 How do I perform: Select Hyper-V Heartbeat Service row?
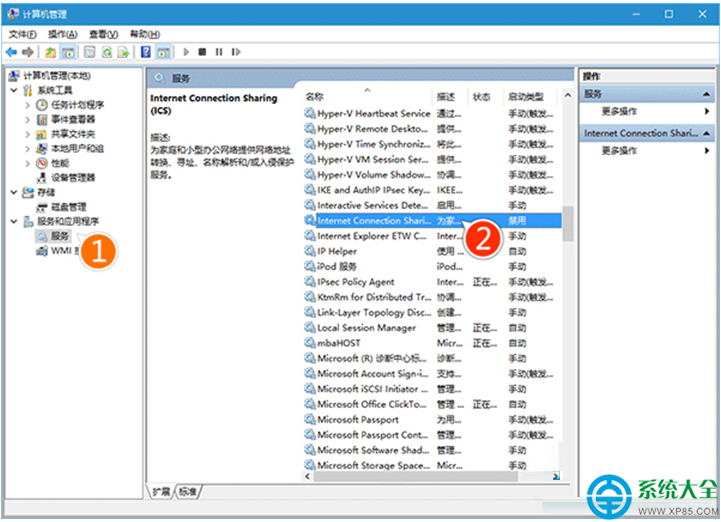pyautogui.click(x=432, y=114)
